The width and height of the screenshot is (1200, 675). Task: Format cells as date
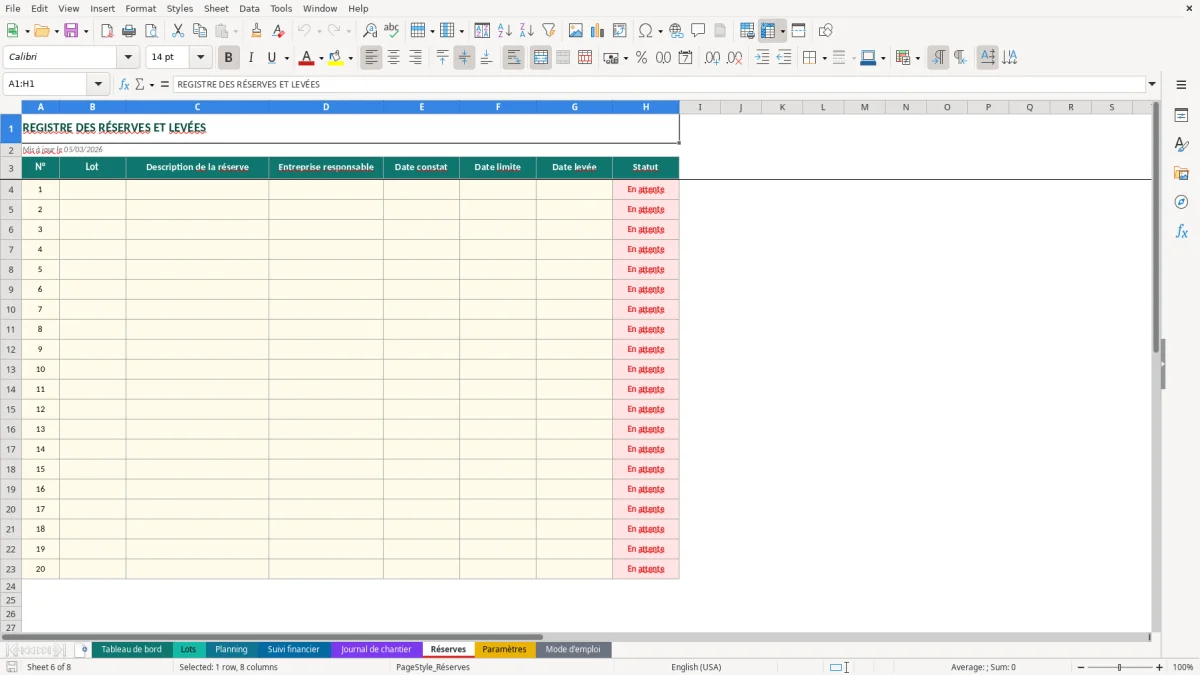coord(685,58)
